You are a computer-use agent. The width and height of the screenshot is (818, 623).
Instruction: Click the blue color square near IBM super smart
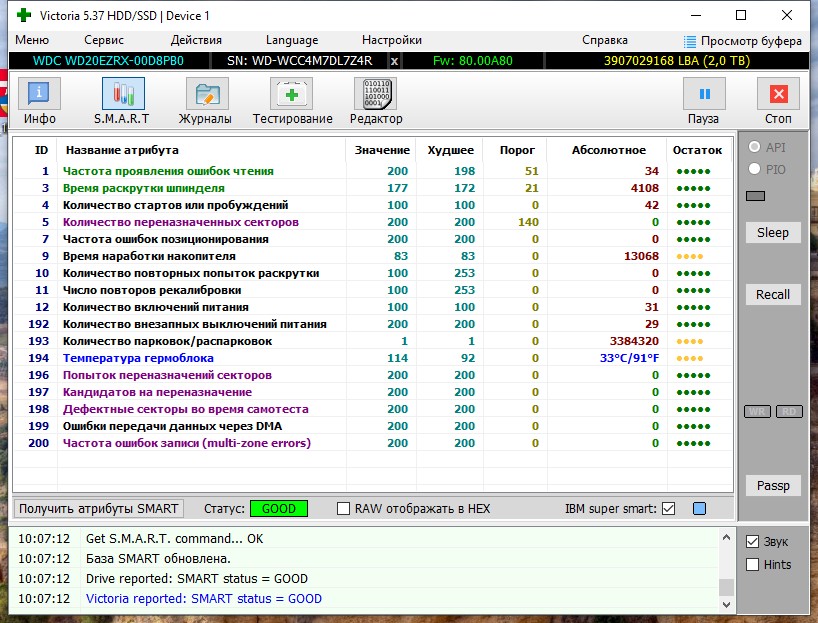click(x=699, y=508)
